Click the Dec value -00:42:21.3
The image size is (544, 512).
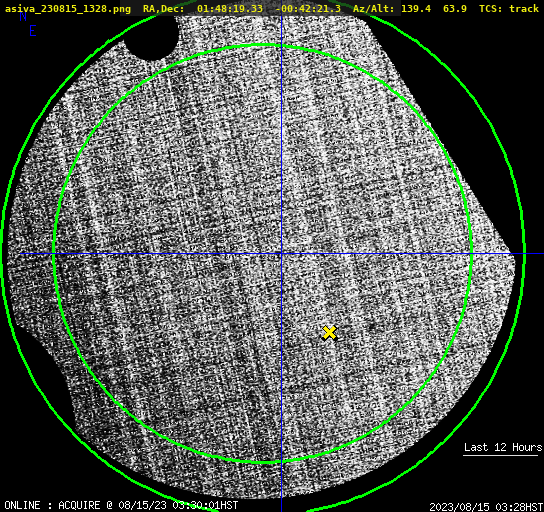pyautogui.click(x=308, y=8)
